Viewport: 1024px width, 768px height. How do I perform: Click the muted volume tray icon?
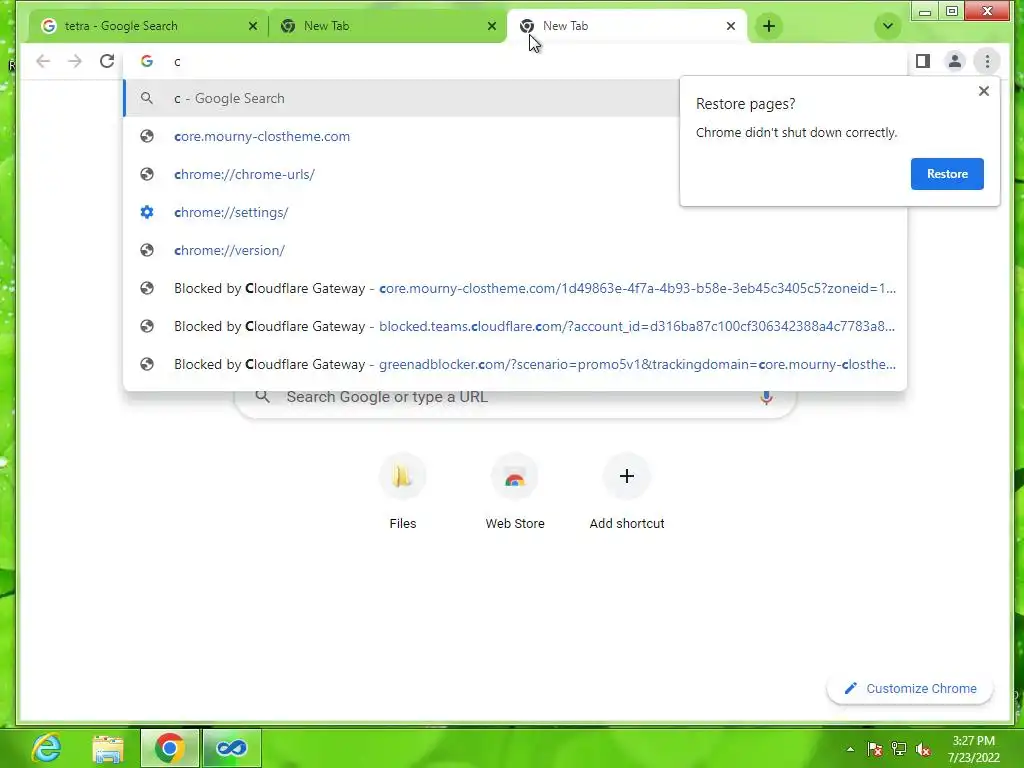[923, 749]
